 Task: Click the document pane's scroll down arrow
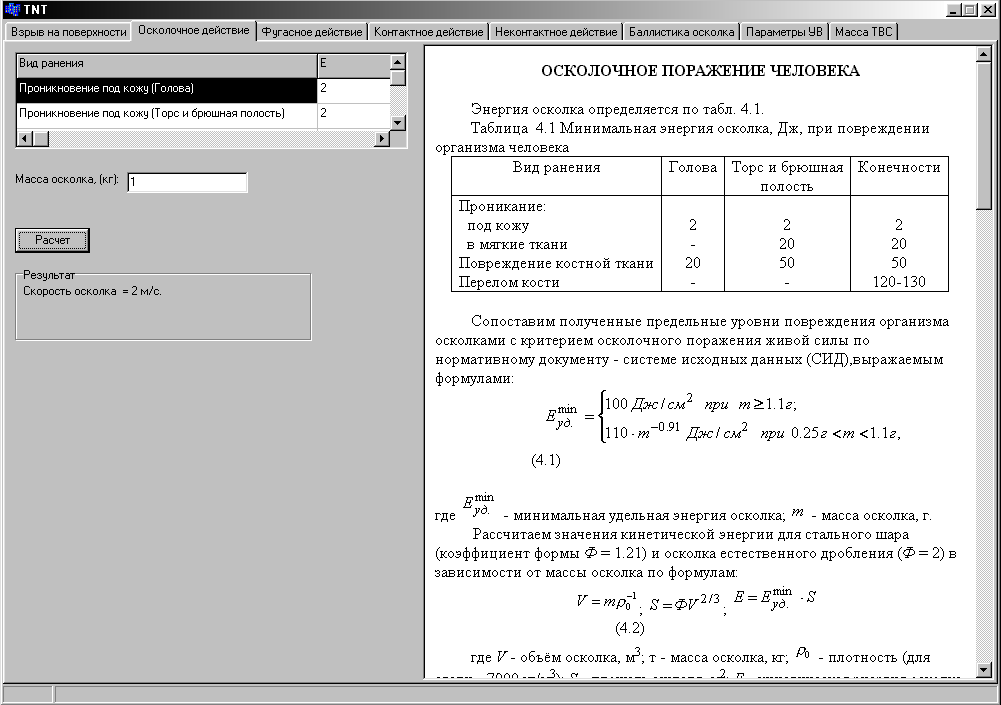(983, 670)
